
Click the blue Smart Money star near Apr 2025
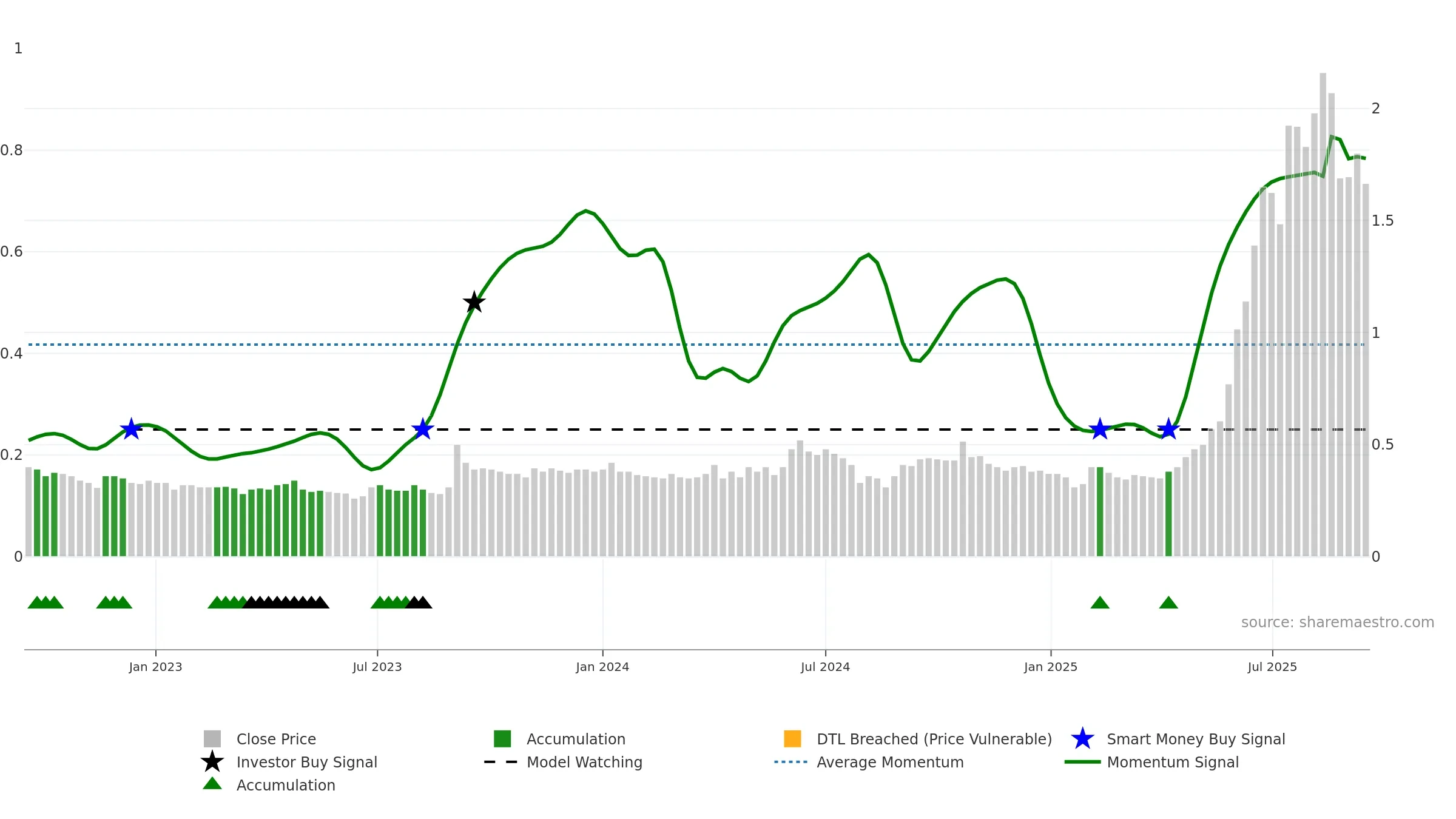[x=1168, y=429]
